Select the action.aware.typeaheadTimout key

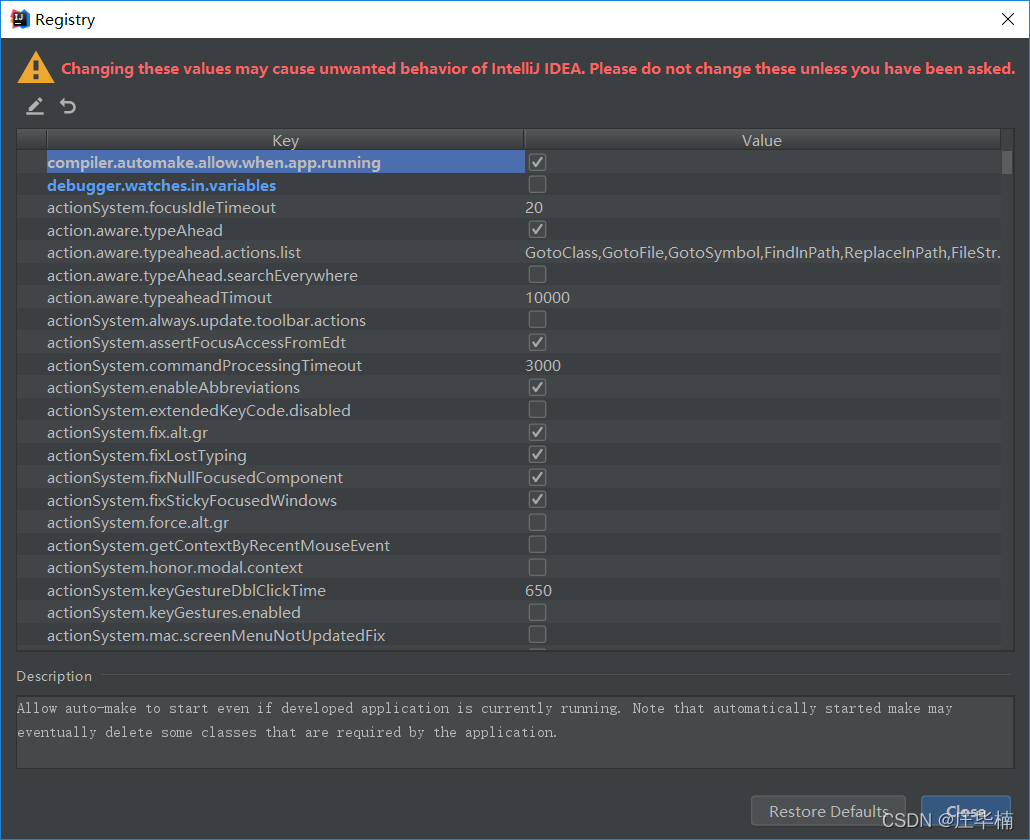(160, 298)
